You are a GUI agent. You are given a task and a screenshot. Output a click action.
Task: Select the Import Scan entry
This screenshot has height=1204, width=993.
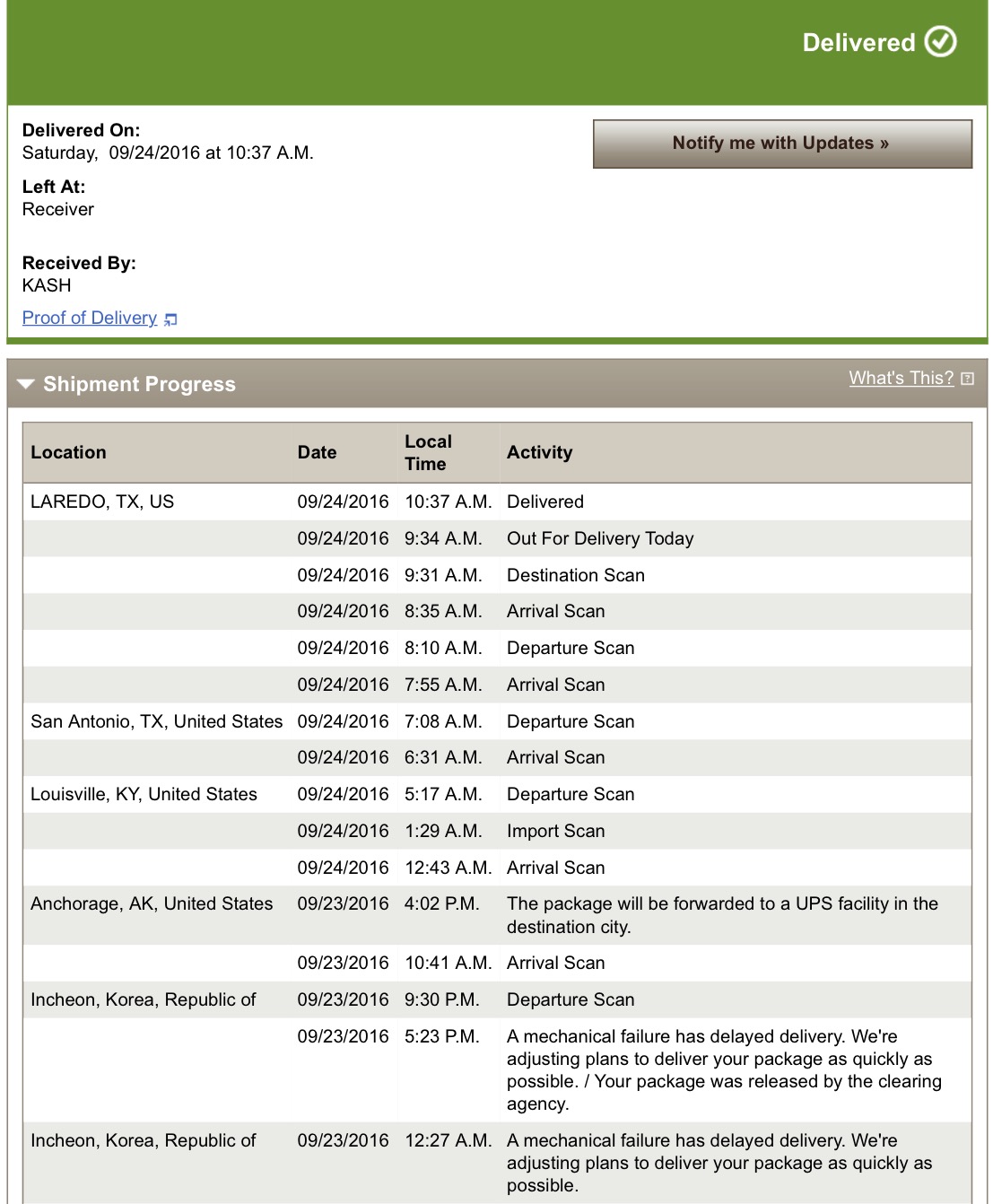coord(555,831)
